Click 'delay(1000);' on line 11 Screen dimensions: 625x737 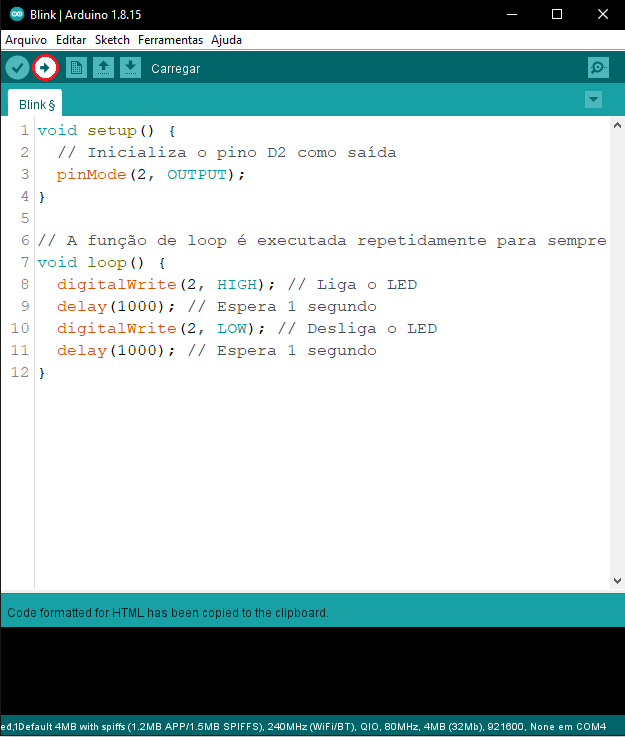click(116, 351)
